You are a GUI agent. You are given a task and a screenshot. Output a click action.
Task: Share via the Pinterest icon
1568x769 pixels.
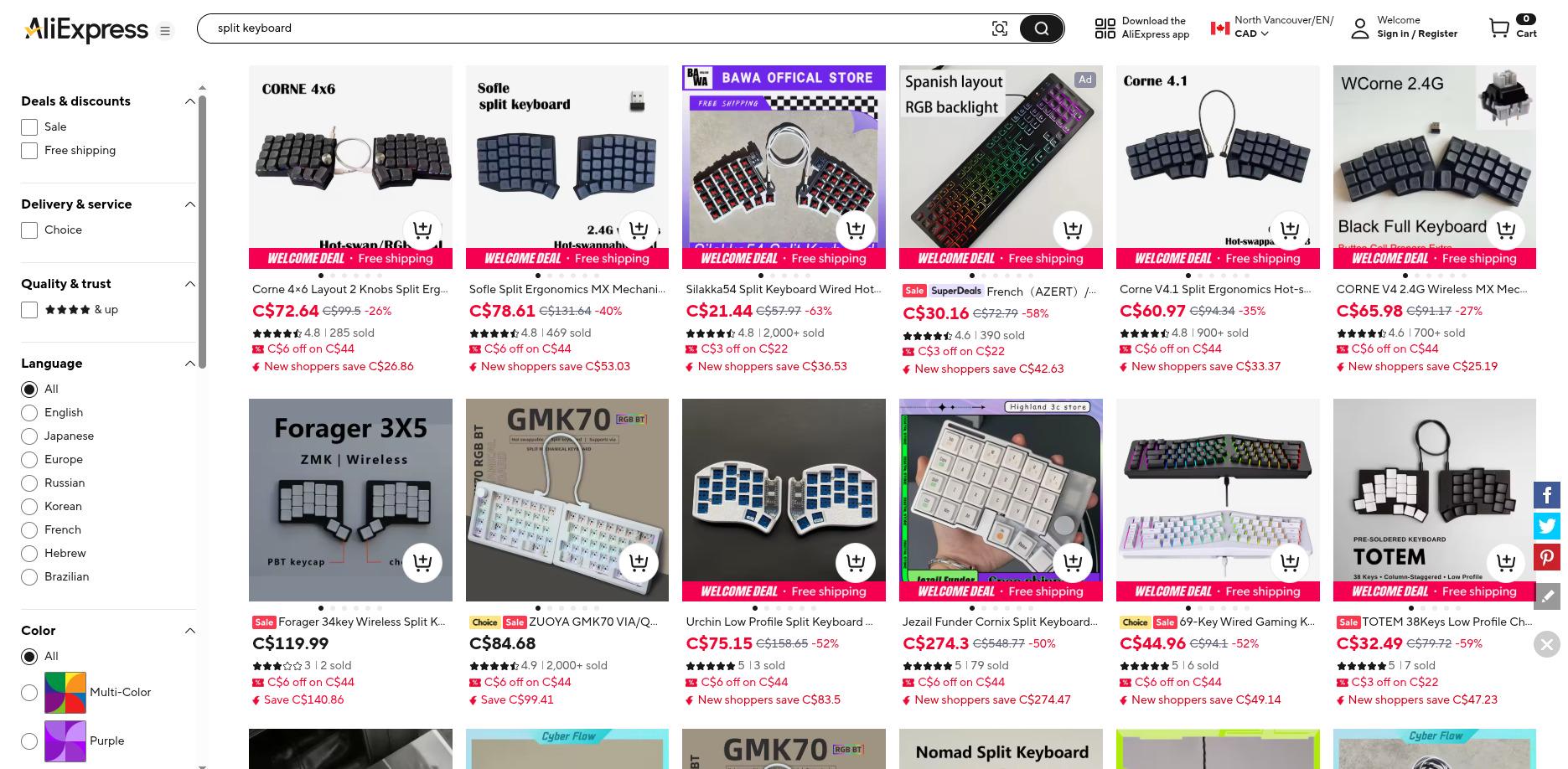[1547, 557]
